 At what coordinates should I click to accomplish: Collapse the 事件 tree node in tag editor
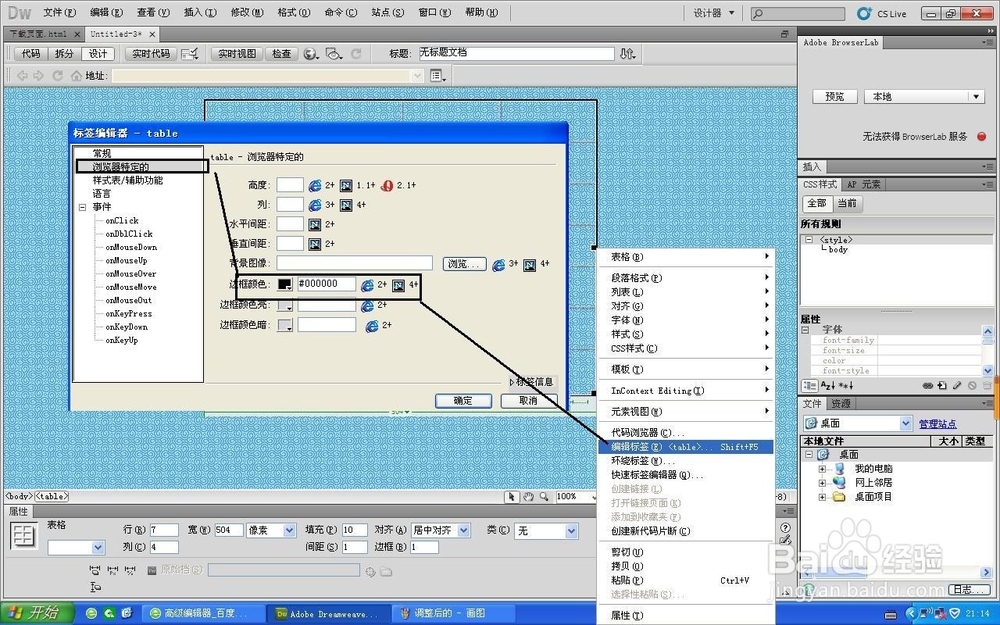(x=82, y=207)
